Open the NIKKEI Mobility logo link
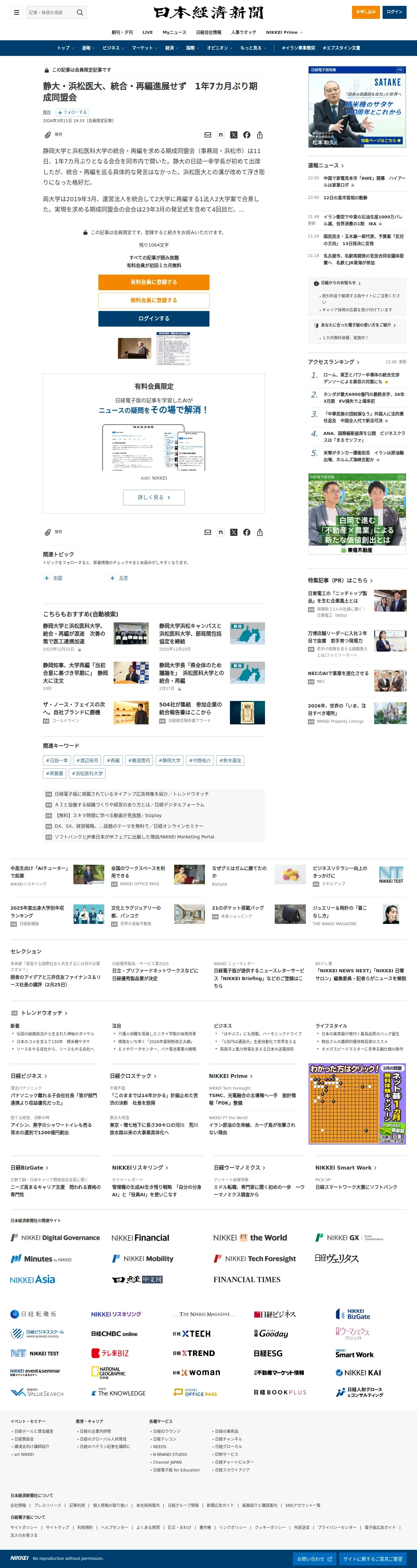This screenshot has height=1568, width=417. 143,1259
